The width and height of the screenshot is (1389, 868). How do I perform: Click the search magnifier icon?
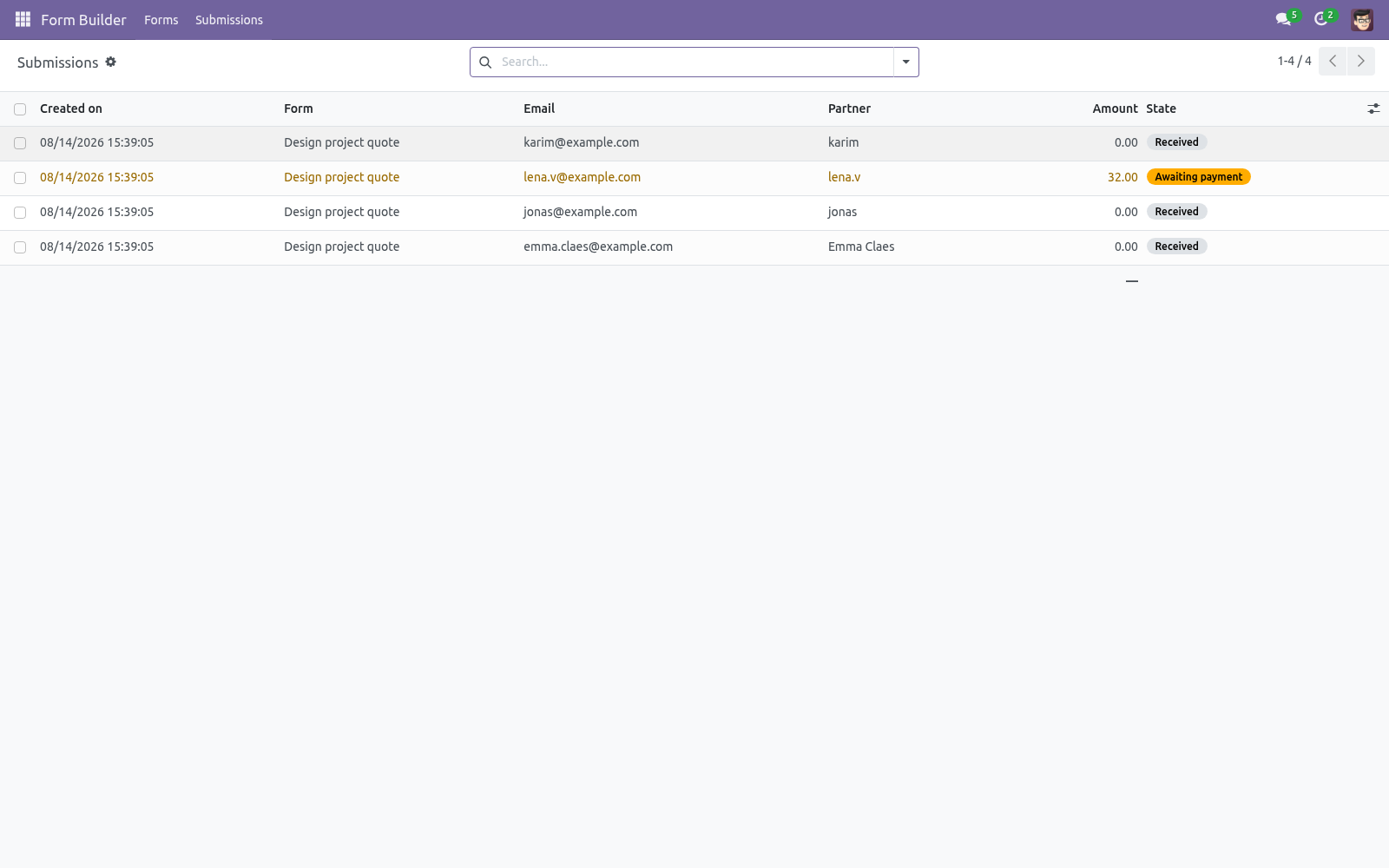click(485, 62)
